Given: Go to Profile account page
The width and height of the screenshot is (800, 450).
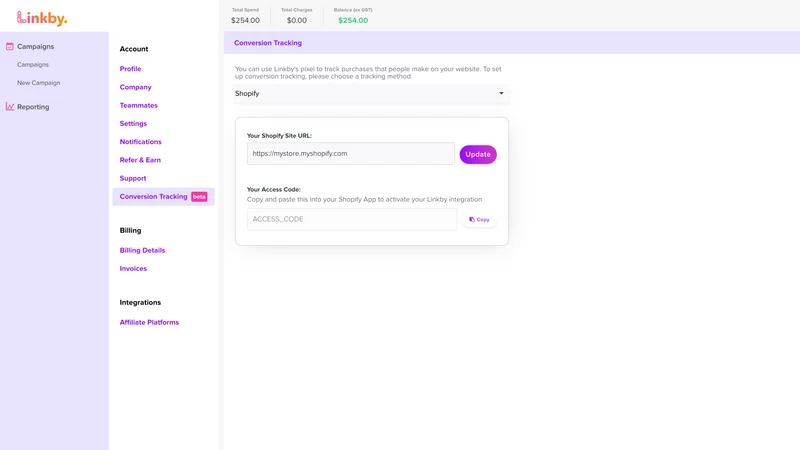Looking at the screenshot, I should (131, 69).
